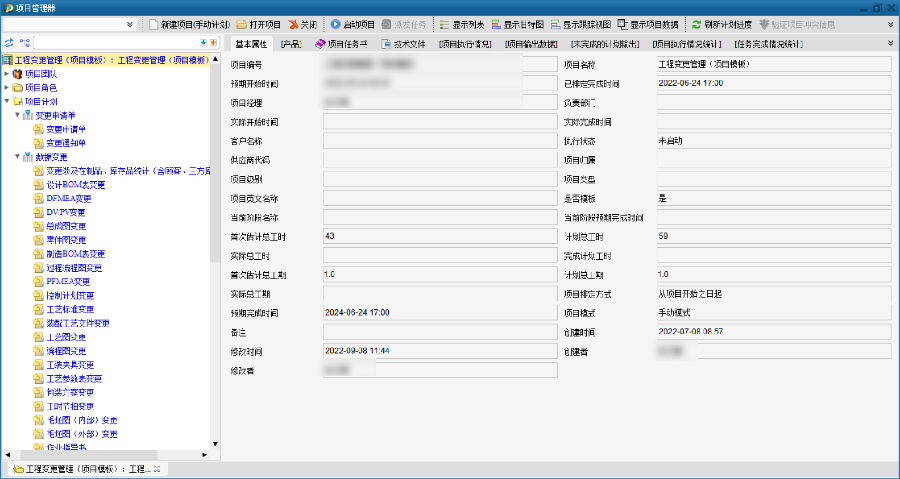Select the 变更通知单 tree item
Viewport: 900px width, 479px height.
(x=66, y=143)
